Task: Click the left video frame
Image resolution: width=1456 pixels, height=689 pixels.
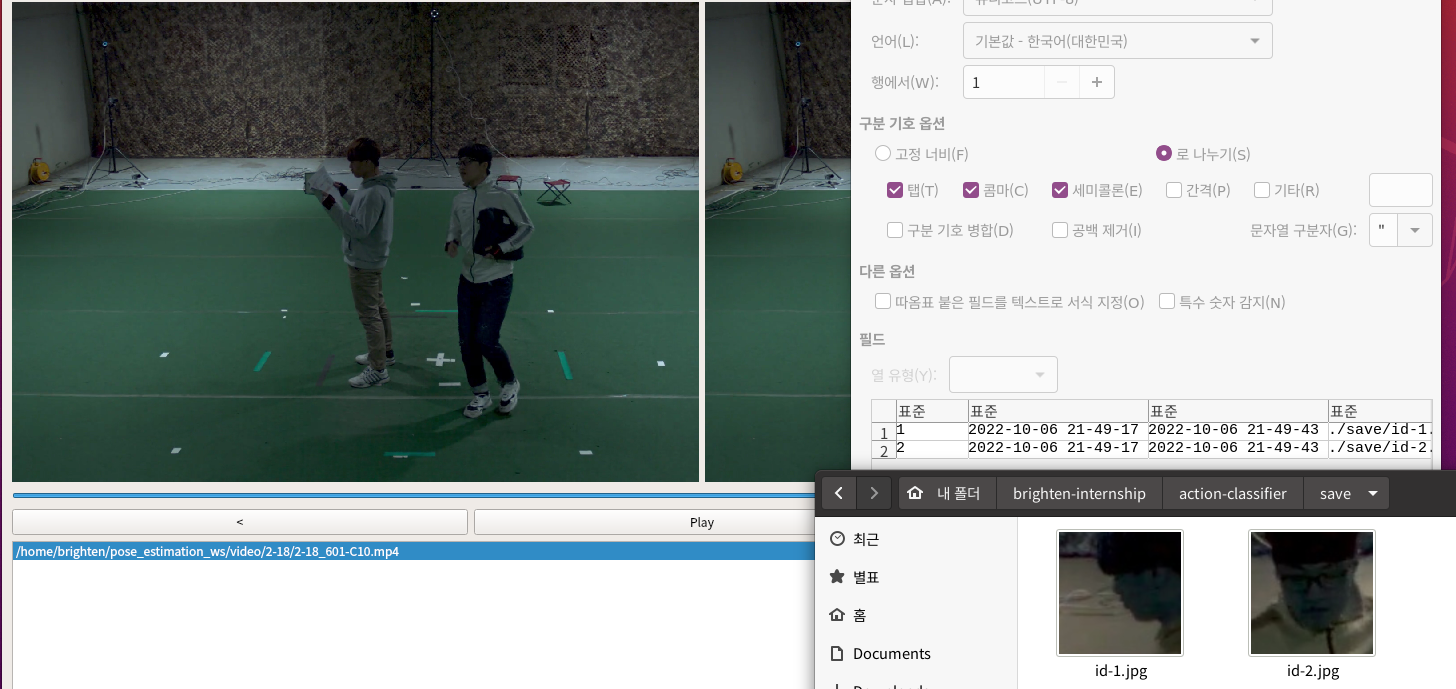Action: coord(355,241)
